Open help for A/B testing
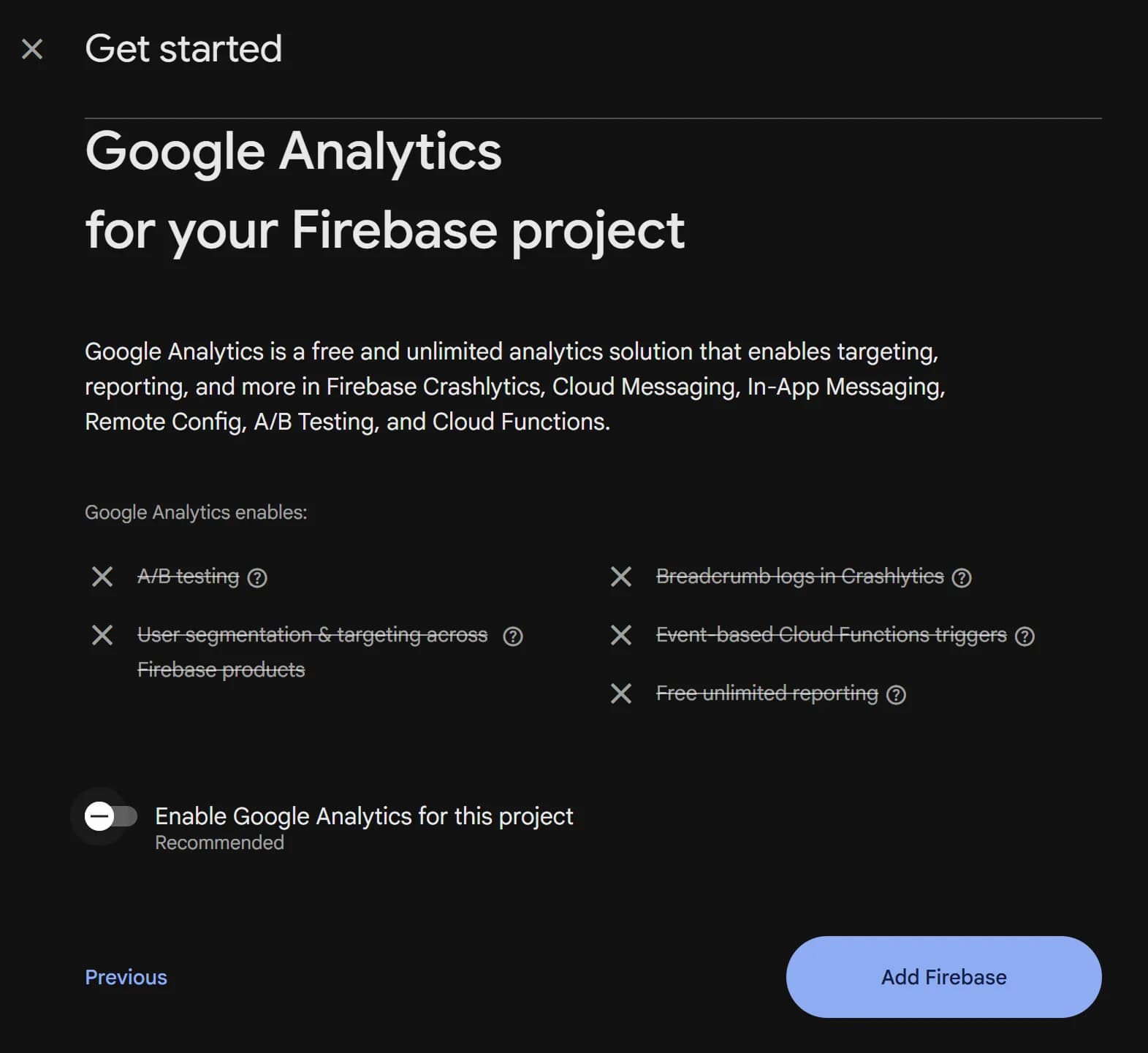1148x1053 pixels. click(x=257, y=577)
